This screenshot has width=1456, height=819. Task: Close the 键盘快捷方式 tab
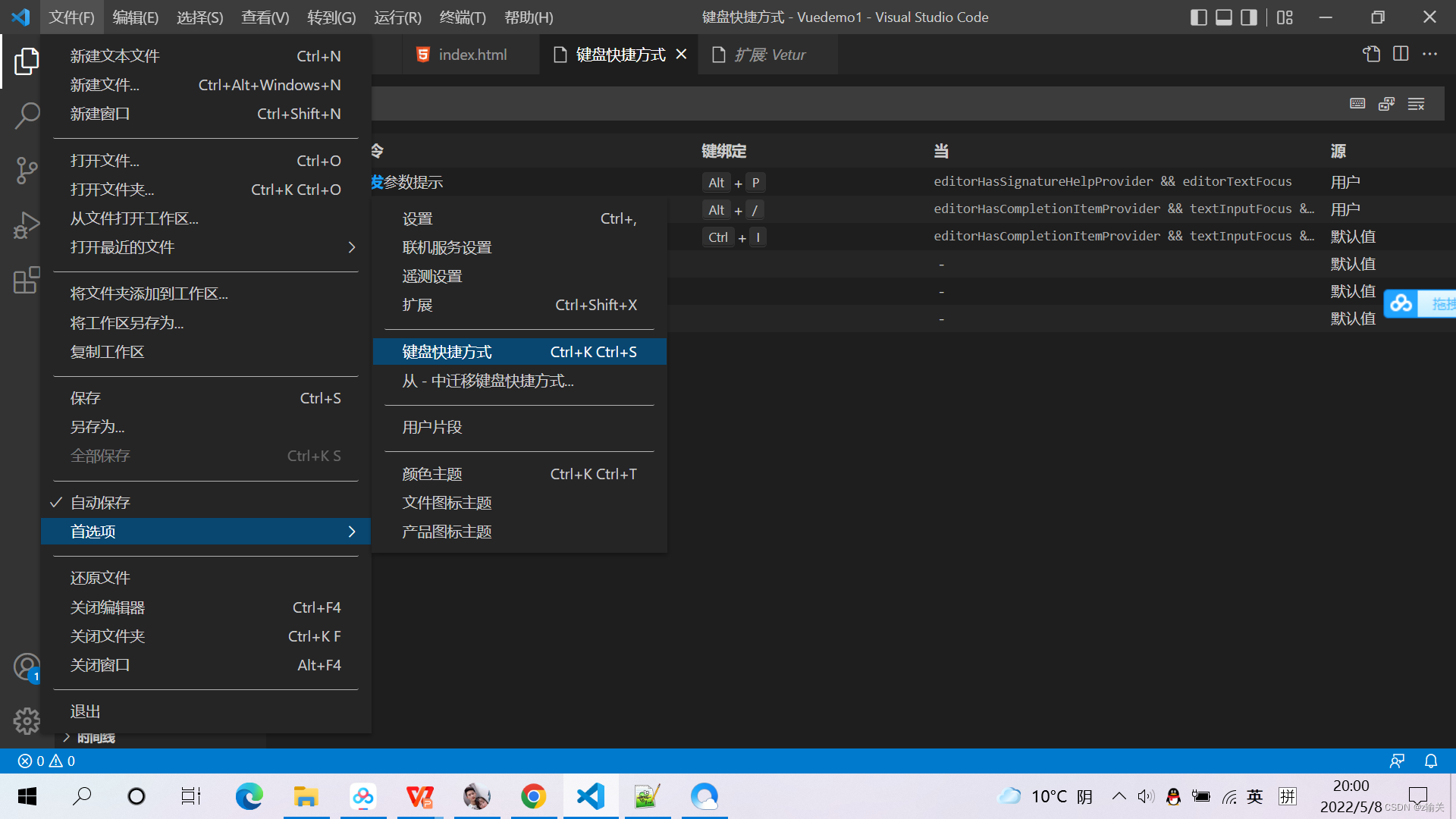tap(681, 55)
